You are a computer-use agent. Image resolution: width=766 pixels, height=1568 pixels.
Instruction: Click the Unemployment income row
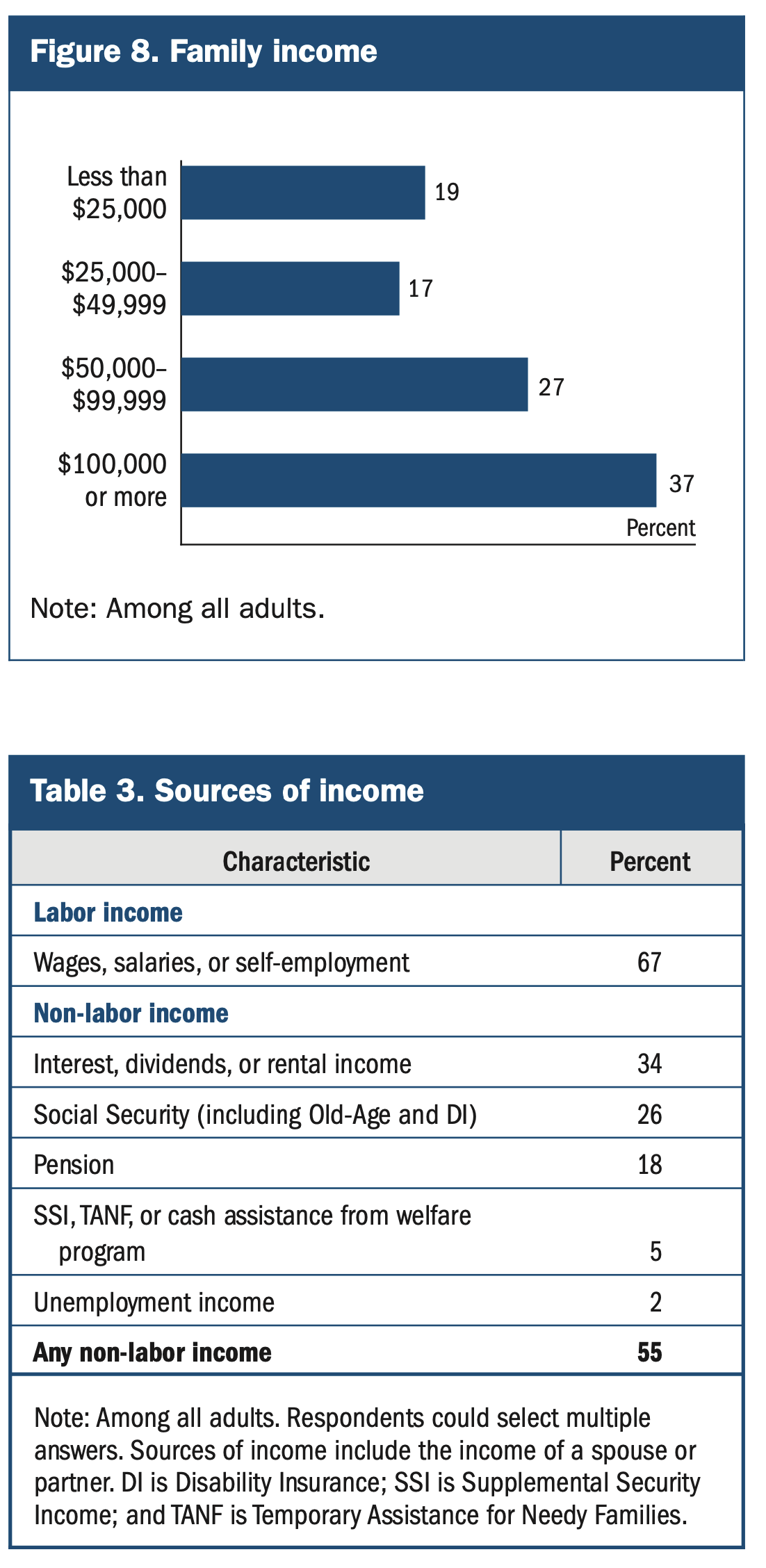tap(154, 1302)
